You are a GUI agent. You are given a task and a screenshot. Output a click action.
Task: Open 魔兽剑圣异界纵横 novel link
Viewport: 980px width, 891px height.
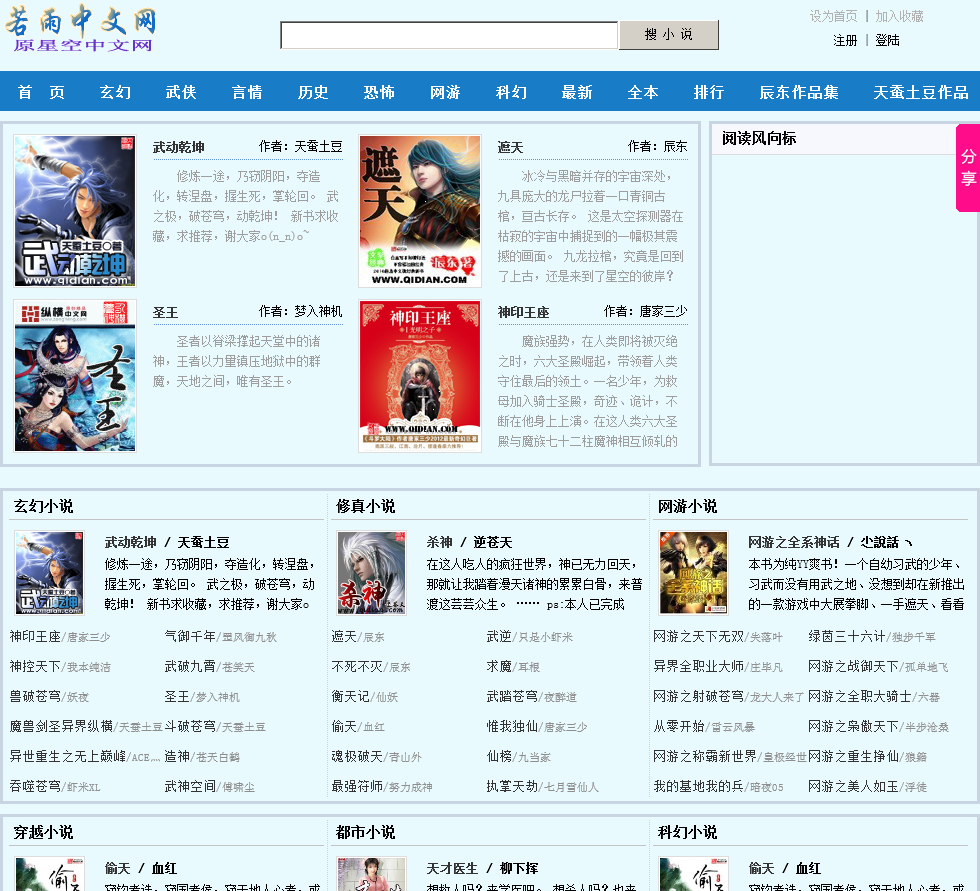pos(61,727)
